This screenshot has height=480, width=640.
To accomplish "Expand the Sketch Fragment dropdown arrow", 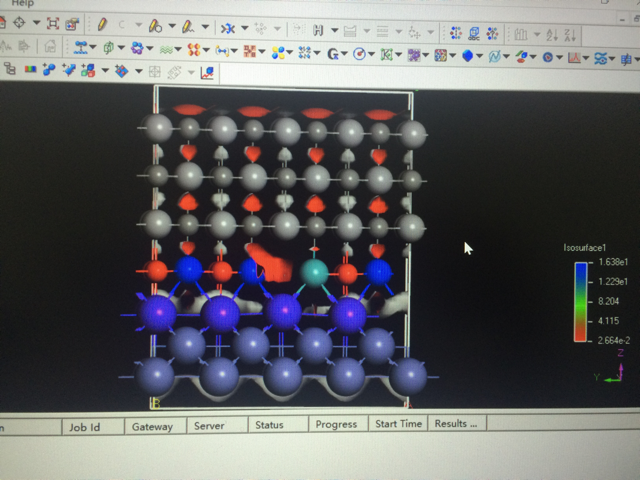I will pos(205,27).
